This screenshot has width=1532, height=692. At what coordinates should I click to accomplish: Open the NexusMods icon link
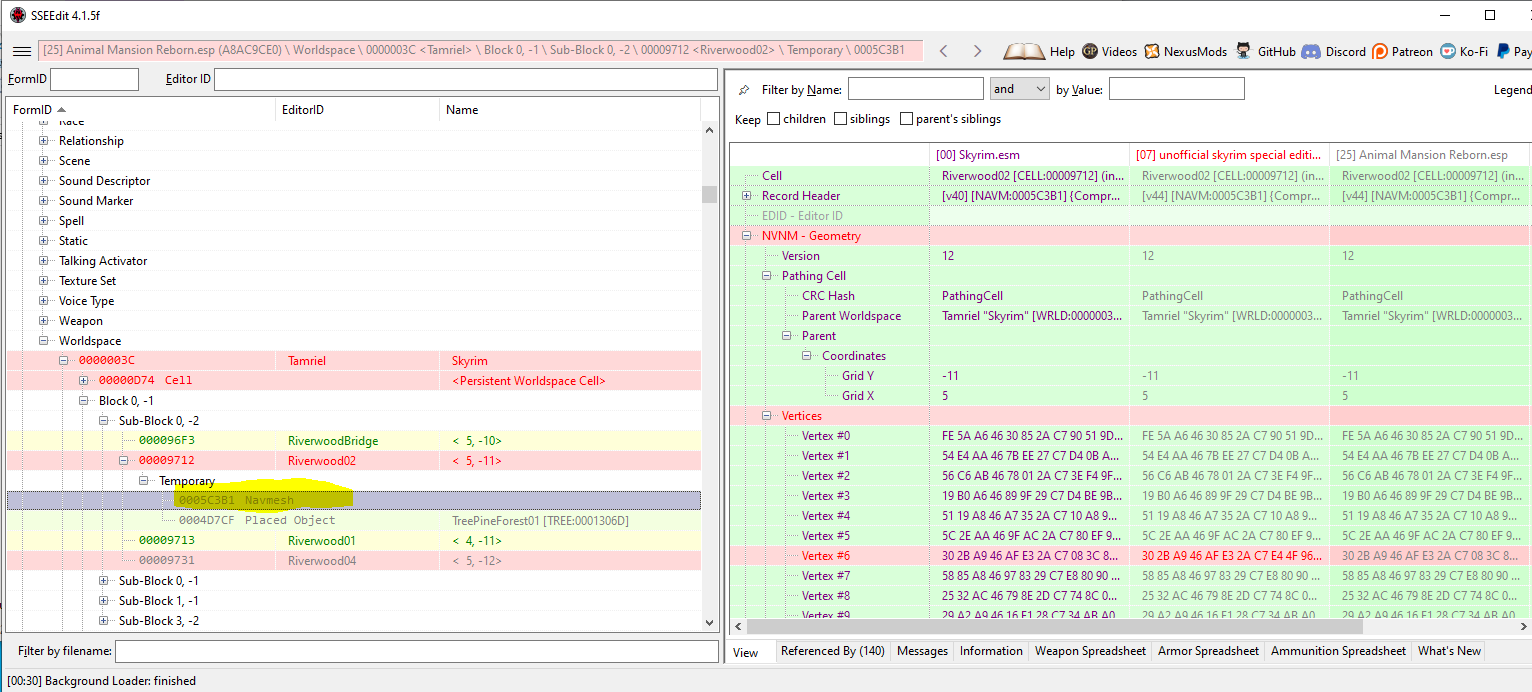(x=1152, y=51)
